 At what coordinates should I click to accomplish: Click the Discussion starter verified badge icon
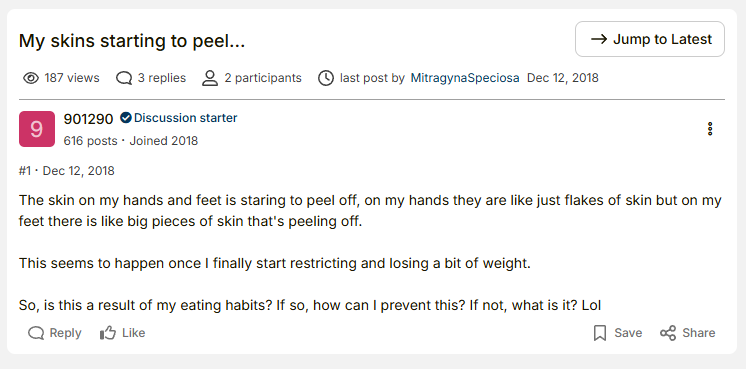coord(126,117)
